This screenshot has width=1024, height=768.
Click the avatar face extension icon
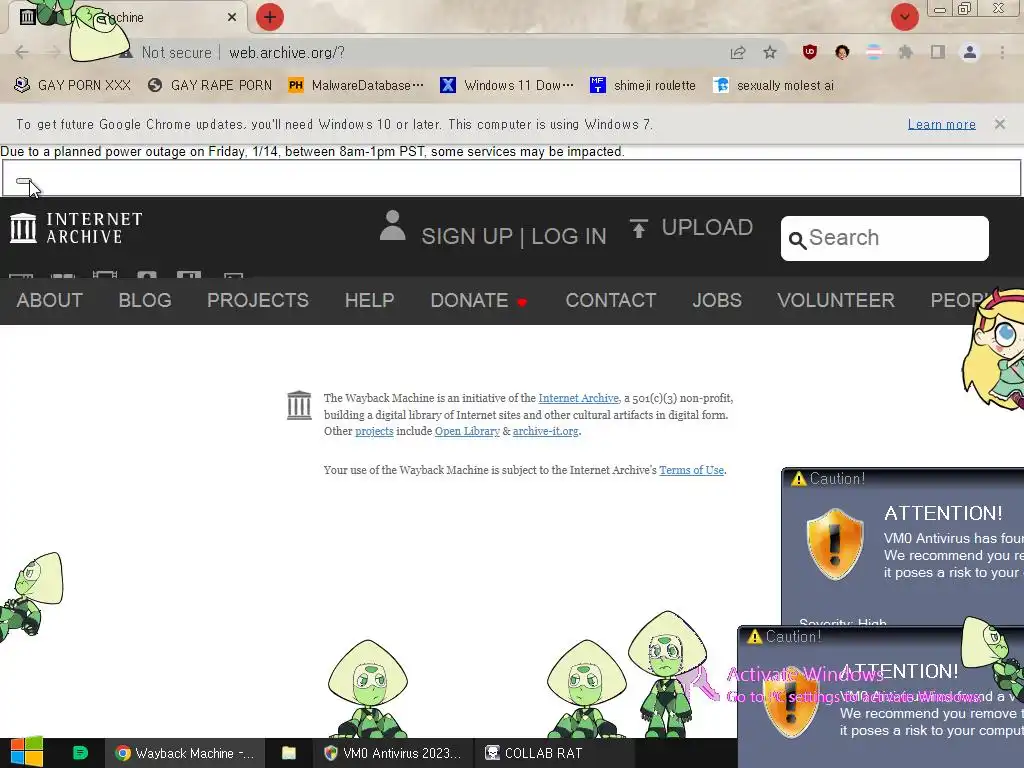pyautogui.click(x=842, y=52)
